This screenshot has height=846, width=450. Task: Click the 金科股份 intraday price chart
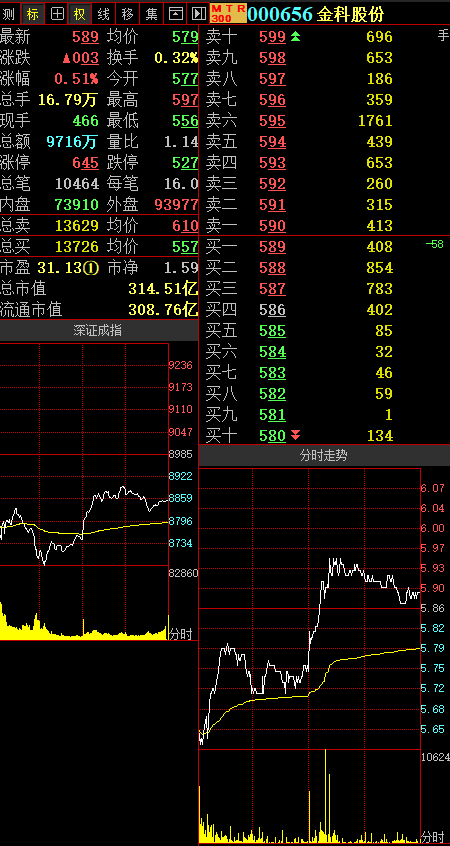click(x=310, y=609)
